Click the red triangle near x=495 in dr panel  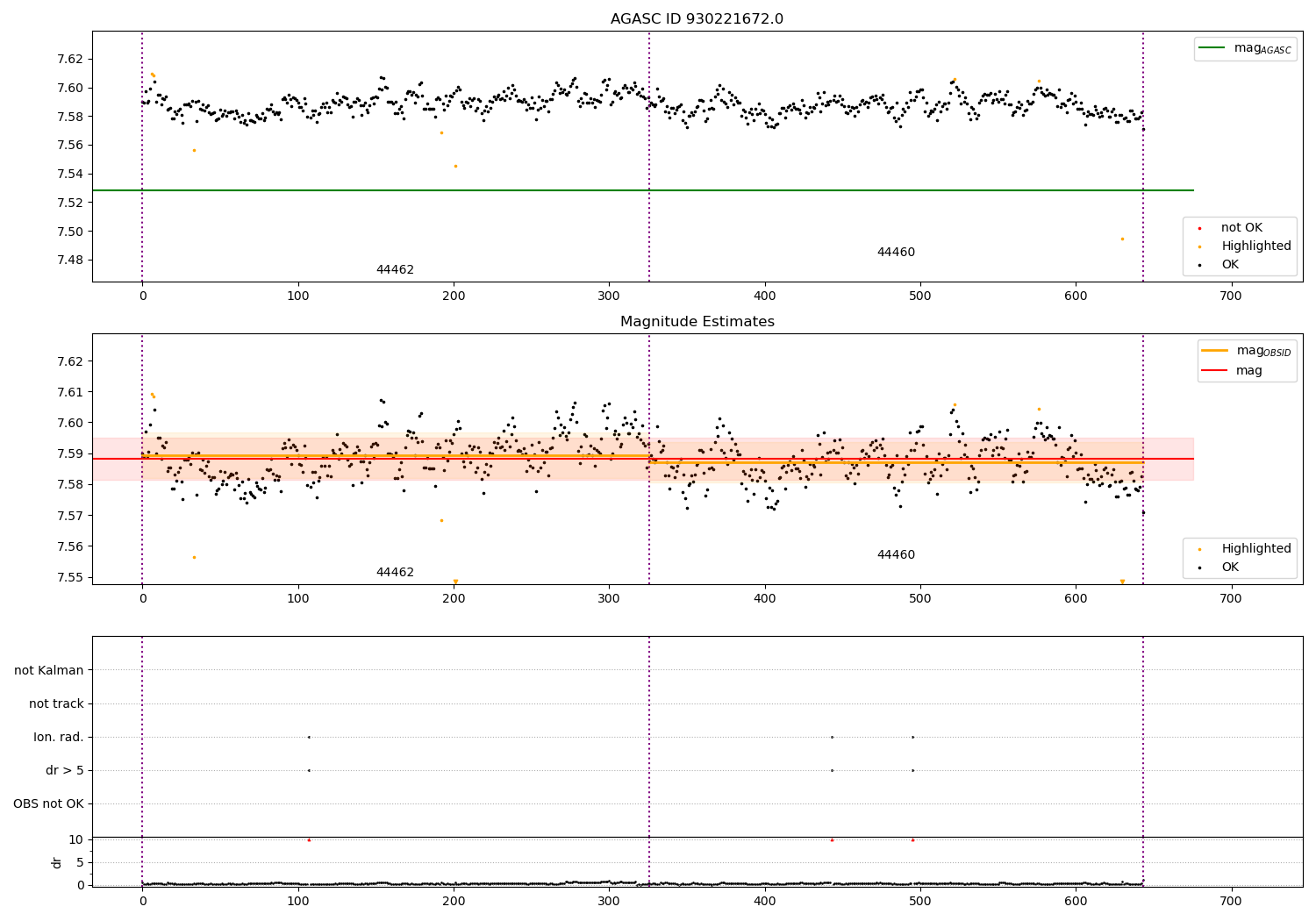pos(912,839)
